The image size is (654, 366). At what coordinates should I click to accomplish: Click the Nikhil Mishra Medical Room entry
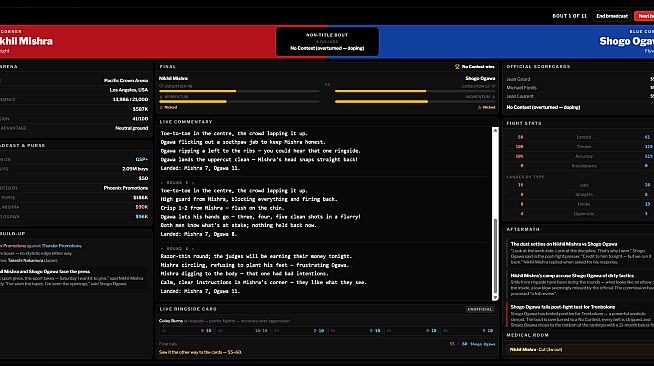tap(580, 350)
